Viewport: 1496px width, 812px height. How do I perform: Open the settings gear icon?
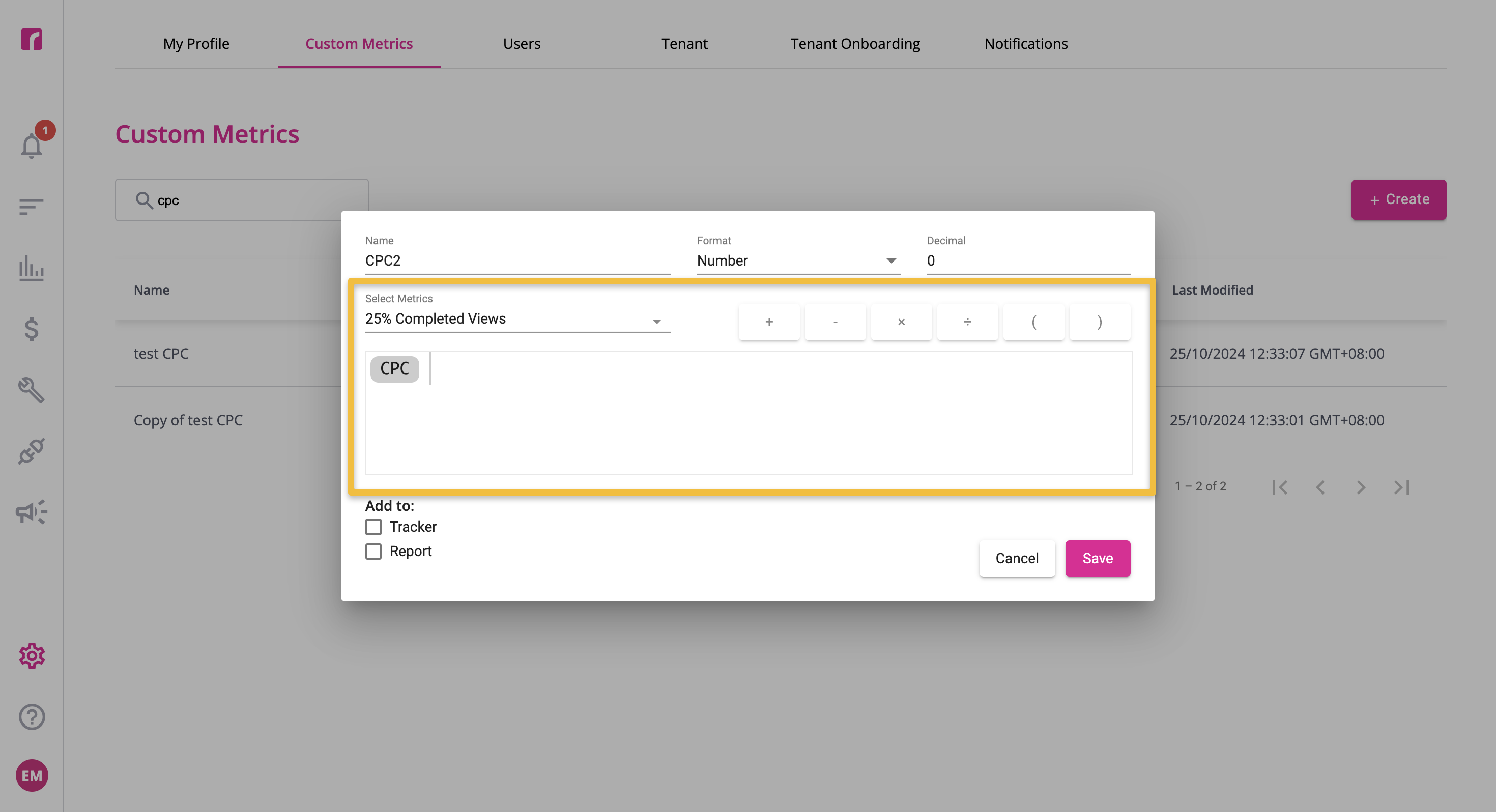pos(32,656)
